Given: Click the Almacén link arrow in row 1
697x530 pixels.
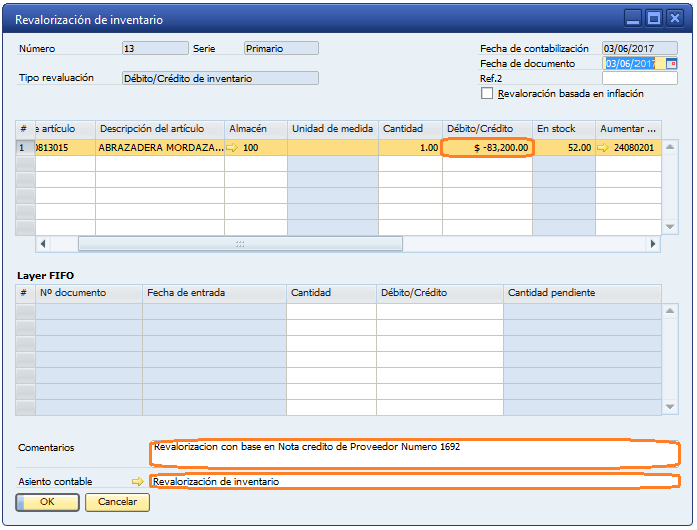Looking at the screenshot, I should click(x=233, y=148).
